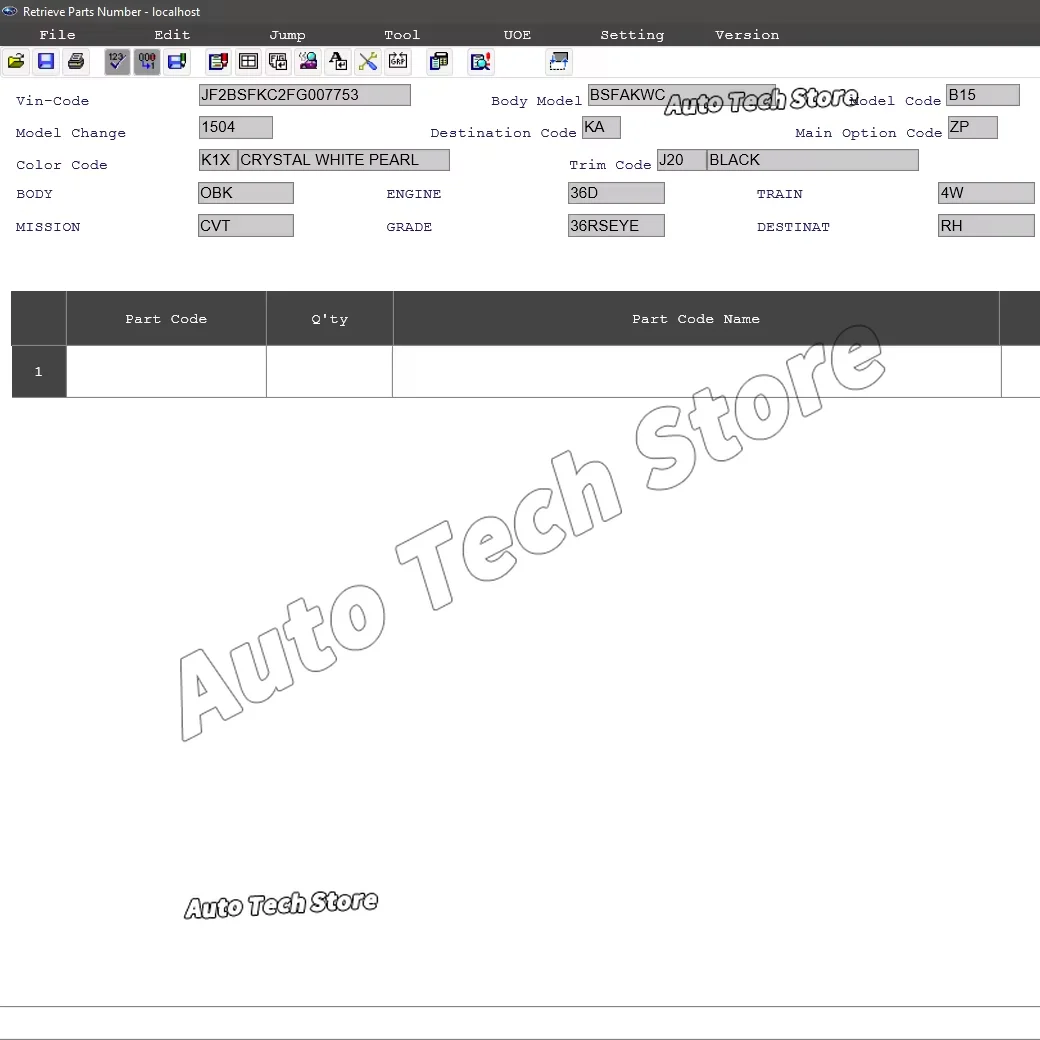The height and width of the screenshot is (1040, 1040).
Task: Open the Tool menu
Action: pyautogui.click(x=402, y=35)
